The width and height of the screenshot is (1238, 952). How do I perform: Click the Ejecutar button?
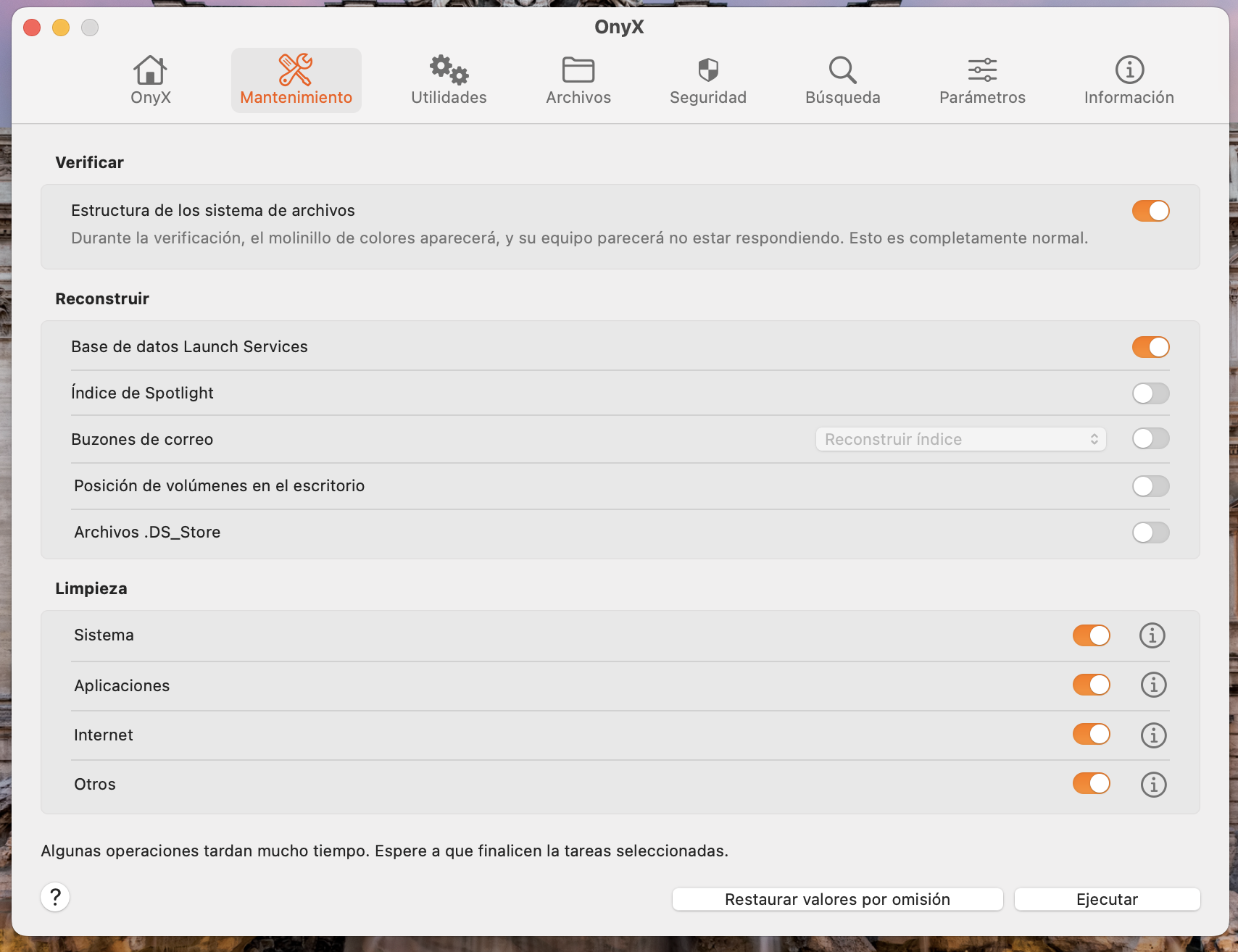tap(1108, 899)
